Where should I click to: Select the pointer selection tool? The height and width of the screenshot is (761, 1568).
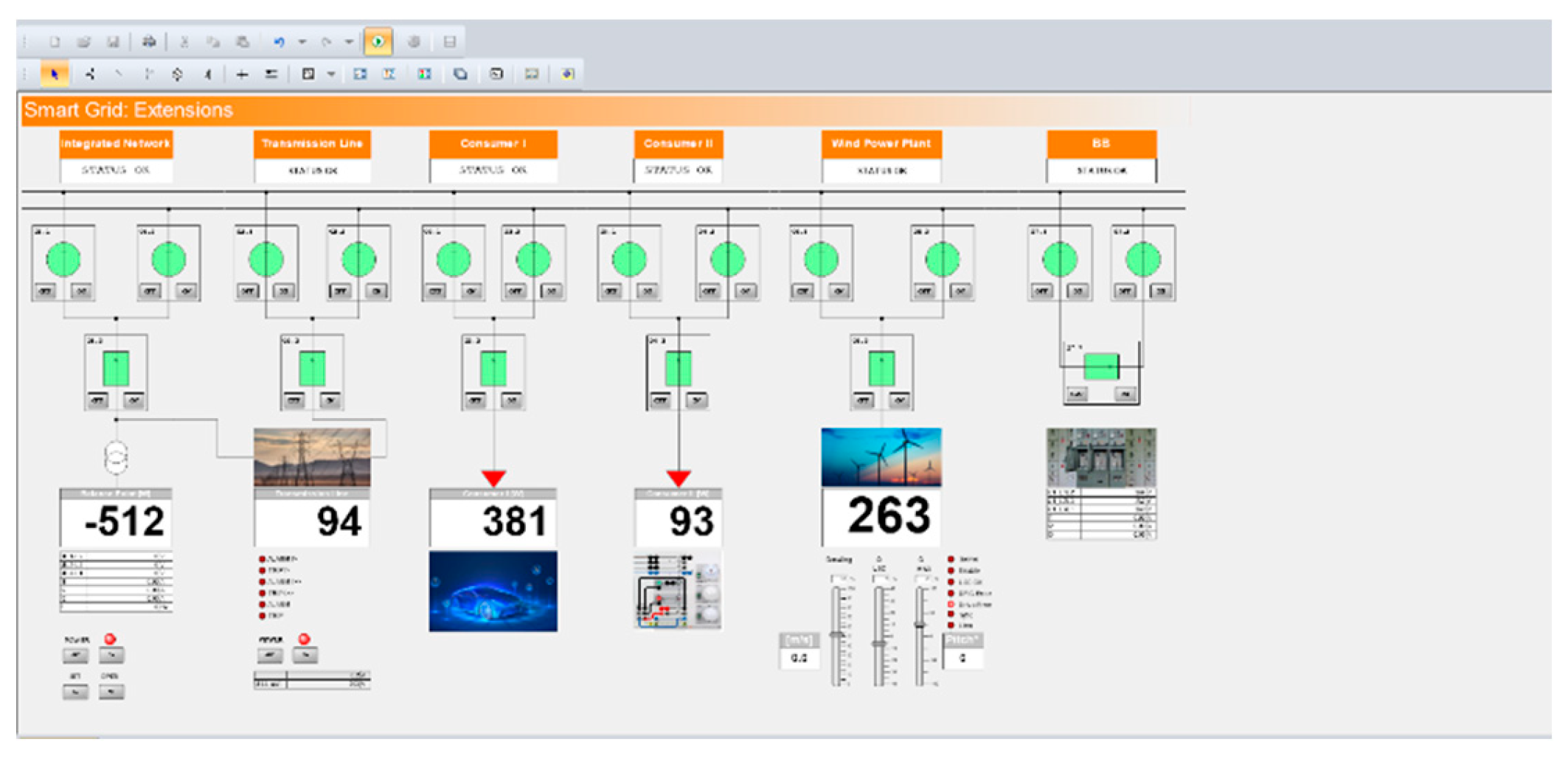click(54, 74)
